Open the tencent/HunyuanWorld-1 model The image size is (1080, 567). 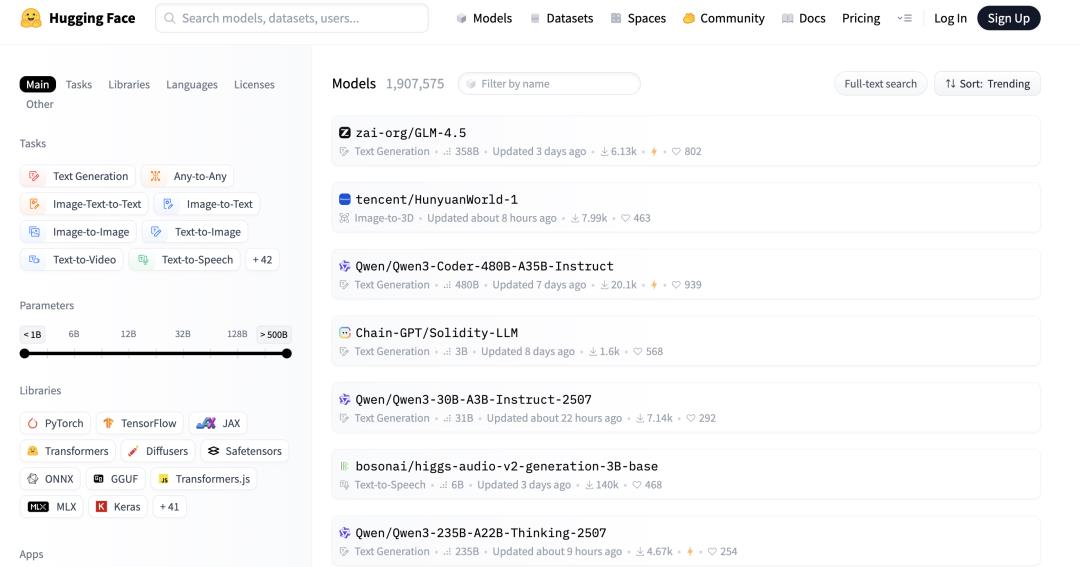[686, 208]
